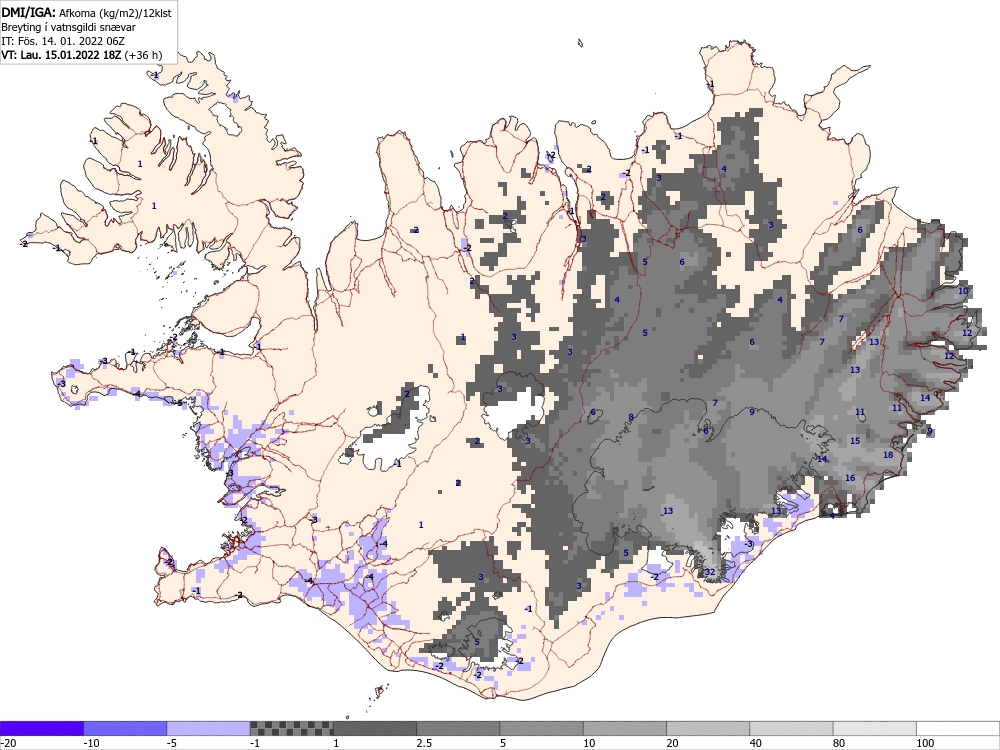Pick the gray 5 to 10 legend swatch
The image size is (1000, 750).
tap(541, 728)
